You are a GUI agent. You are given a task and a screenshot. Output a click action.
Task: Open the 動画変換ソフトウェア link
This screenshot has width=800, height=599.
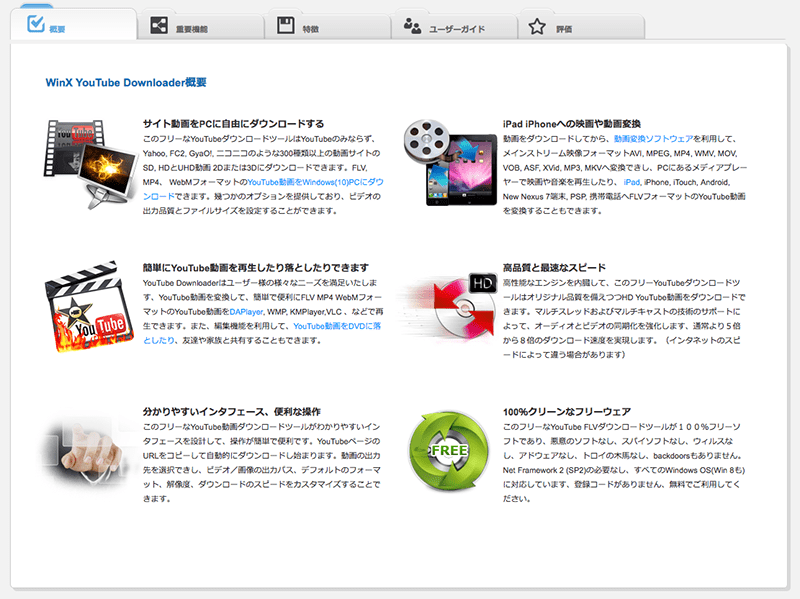click(653, 139)
